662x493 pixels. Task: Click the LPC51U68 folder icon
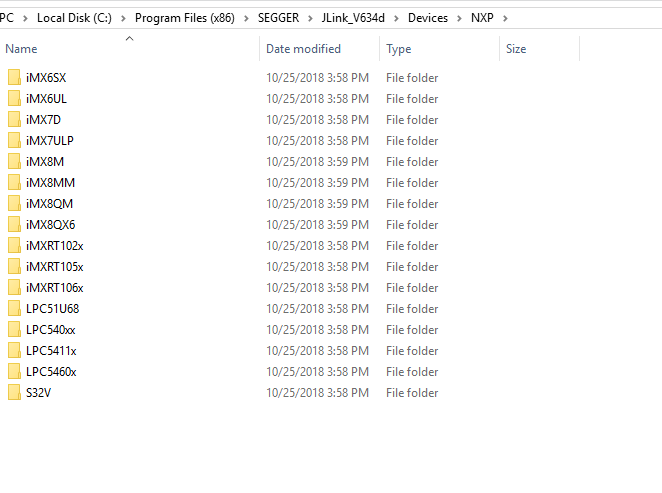pos(14,309)
